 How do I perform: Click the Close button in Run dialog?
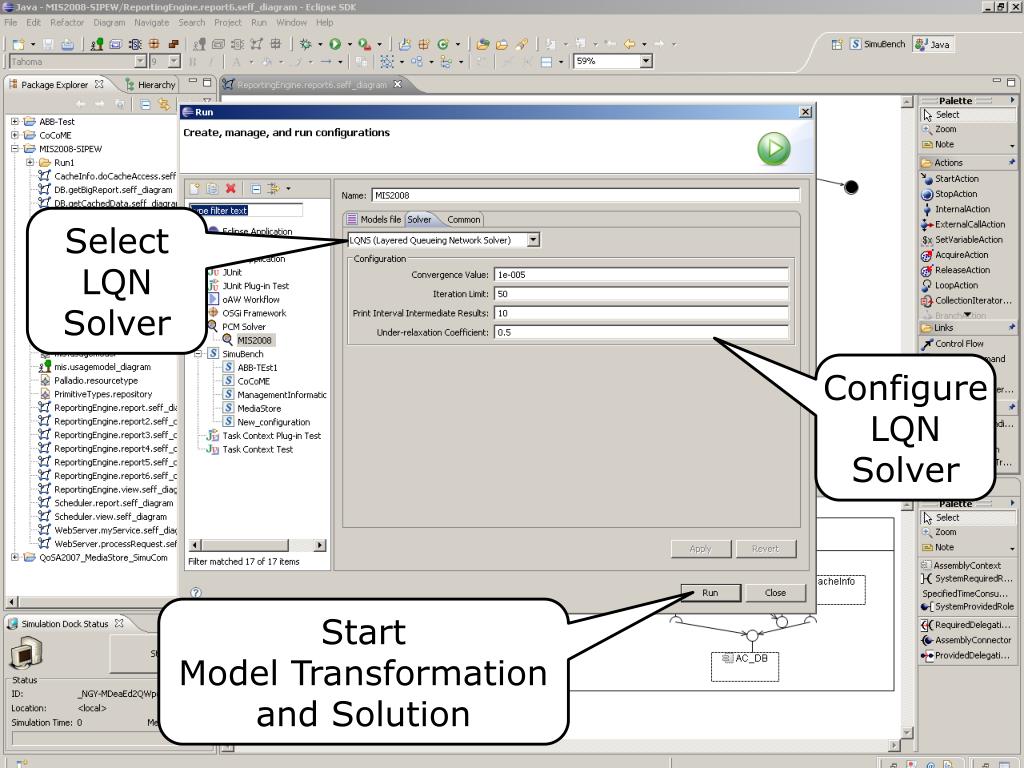(775, 593)
